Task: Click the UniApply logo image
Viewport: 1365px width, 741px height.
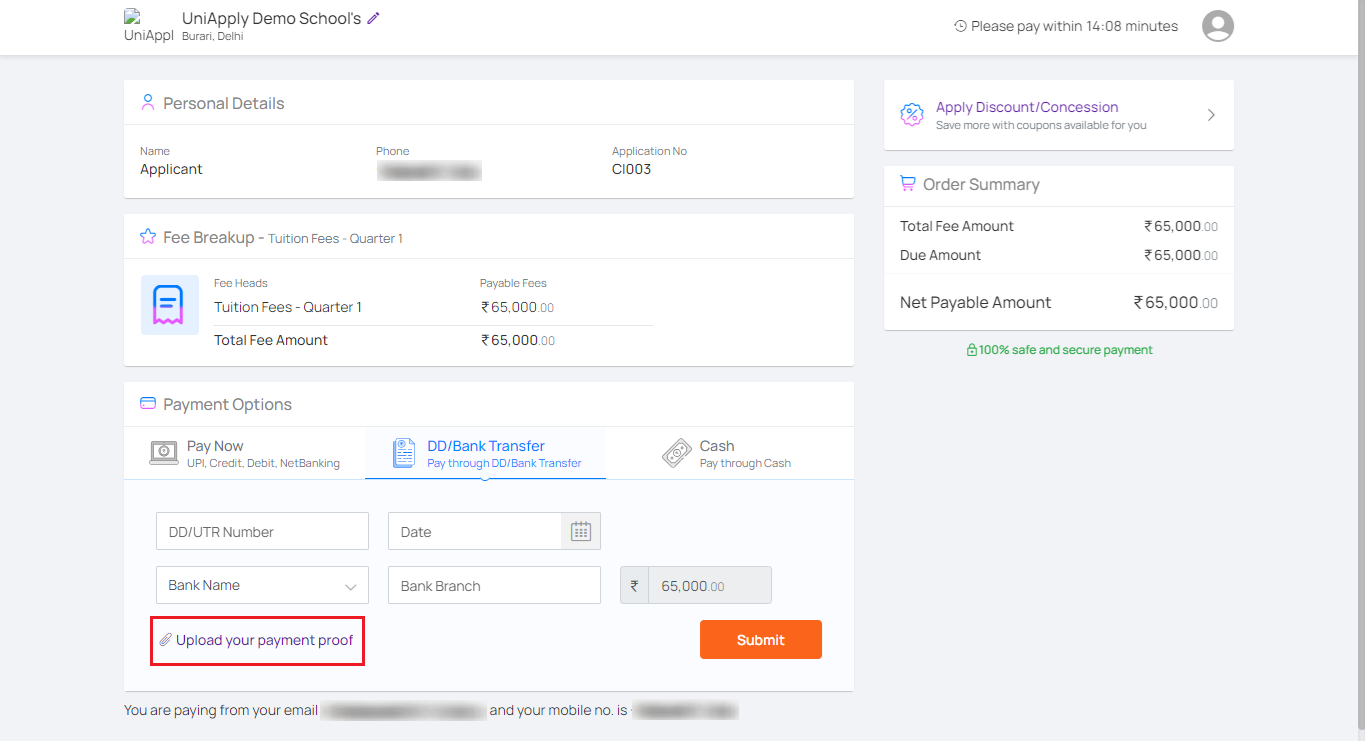Action: point(147,26)
